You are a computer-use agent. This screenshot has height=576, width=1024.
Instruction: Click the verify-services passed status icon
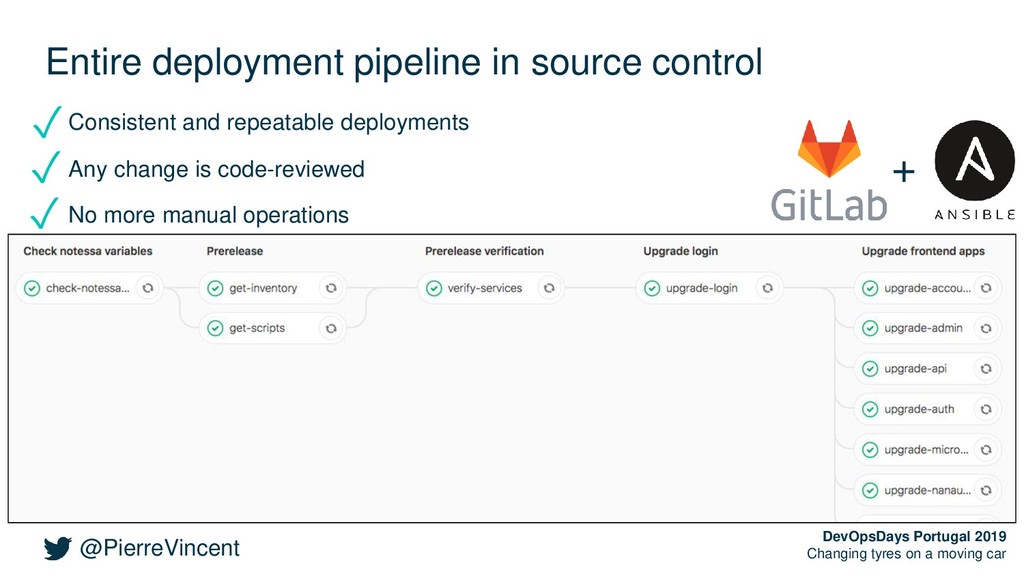pyautogui.click(x=434, y=289)
